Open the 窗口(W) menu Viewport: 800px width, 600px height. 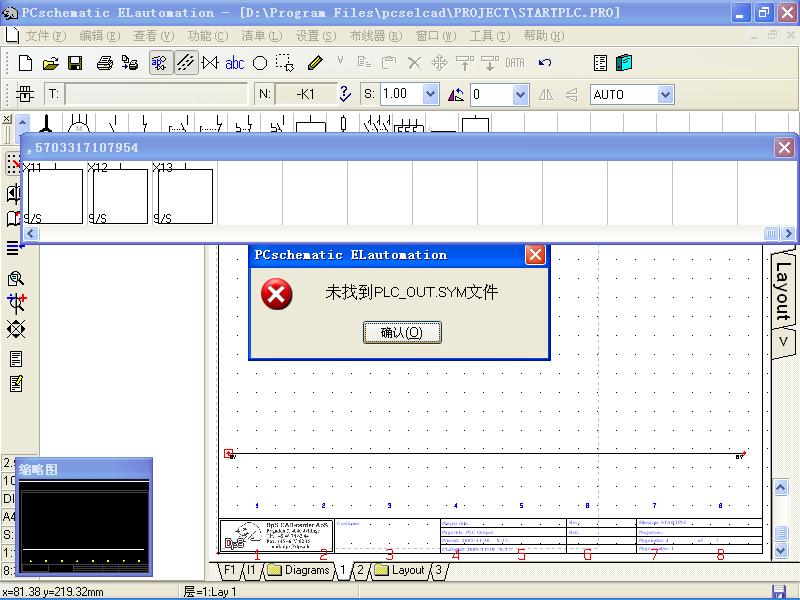tap(436, 36)
